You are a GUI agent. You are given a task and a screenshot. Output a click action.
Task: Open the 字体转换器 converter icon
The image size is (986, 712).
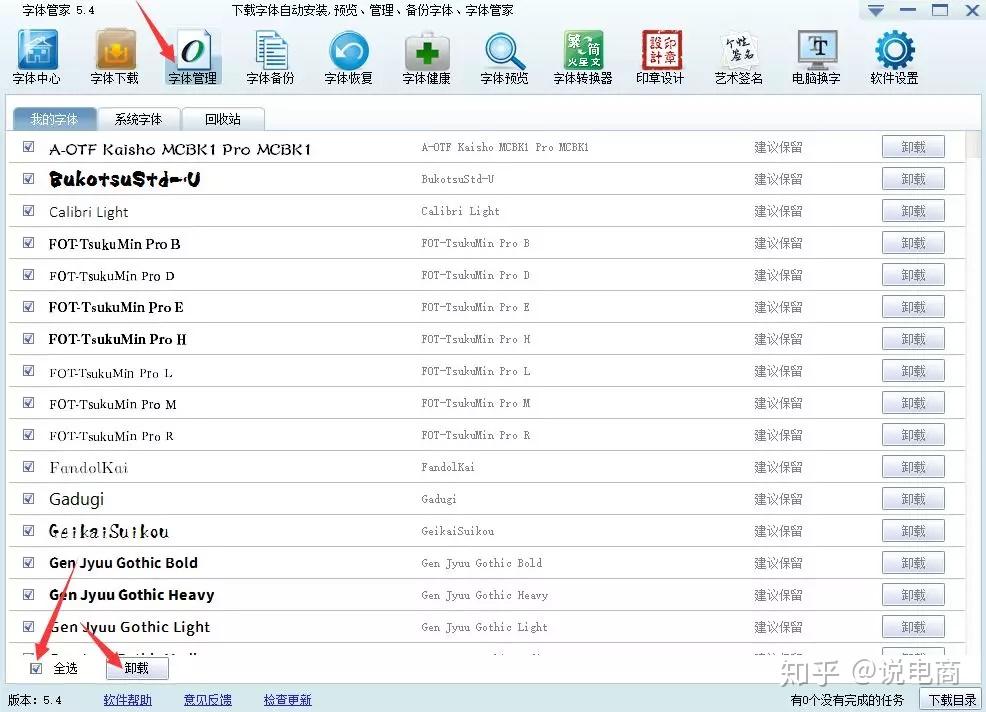(583, 57)
